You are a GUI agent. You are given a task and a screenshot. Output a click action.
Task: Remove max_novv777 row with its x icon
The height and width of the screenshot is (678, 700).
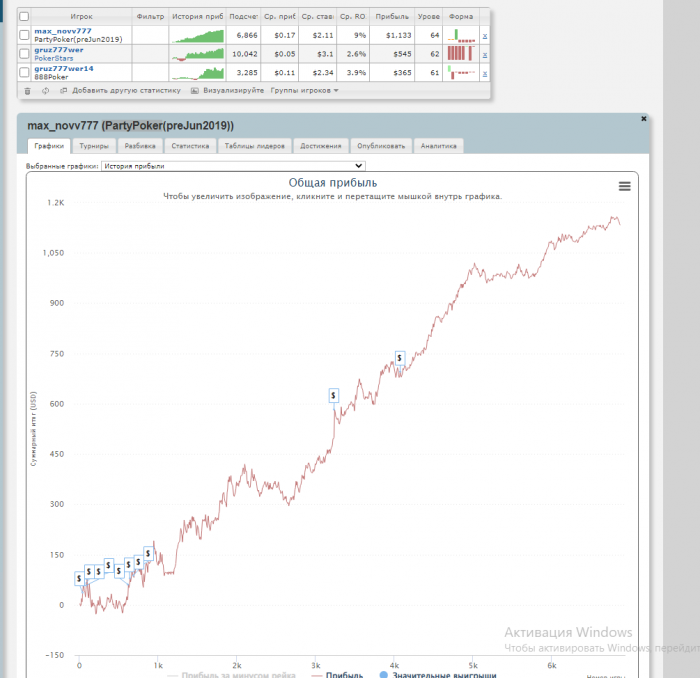(485, 36)
